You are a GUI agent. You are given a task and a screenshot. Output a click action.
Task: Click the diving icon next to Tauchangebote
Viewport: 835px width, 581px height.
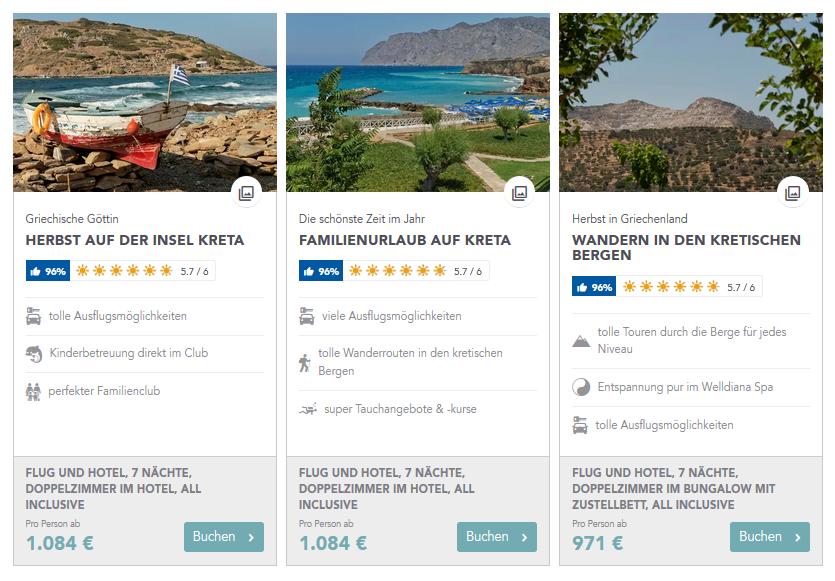tap(308, 409)
